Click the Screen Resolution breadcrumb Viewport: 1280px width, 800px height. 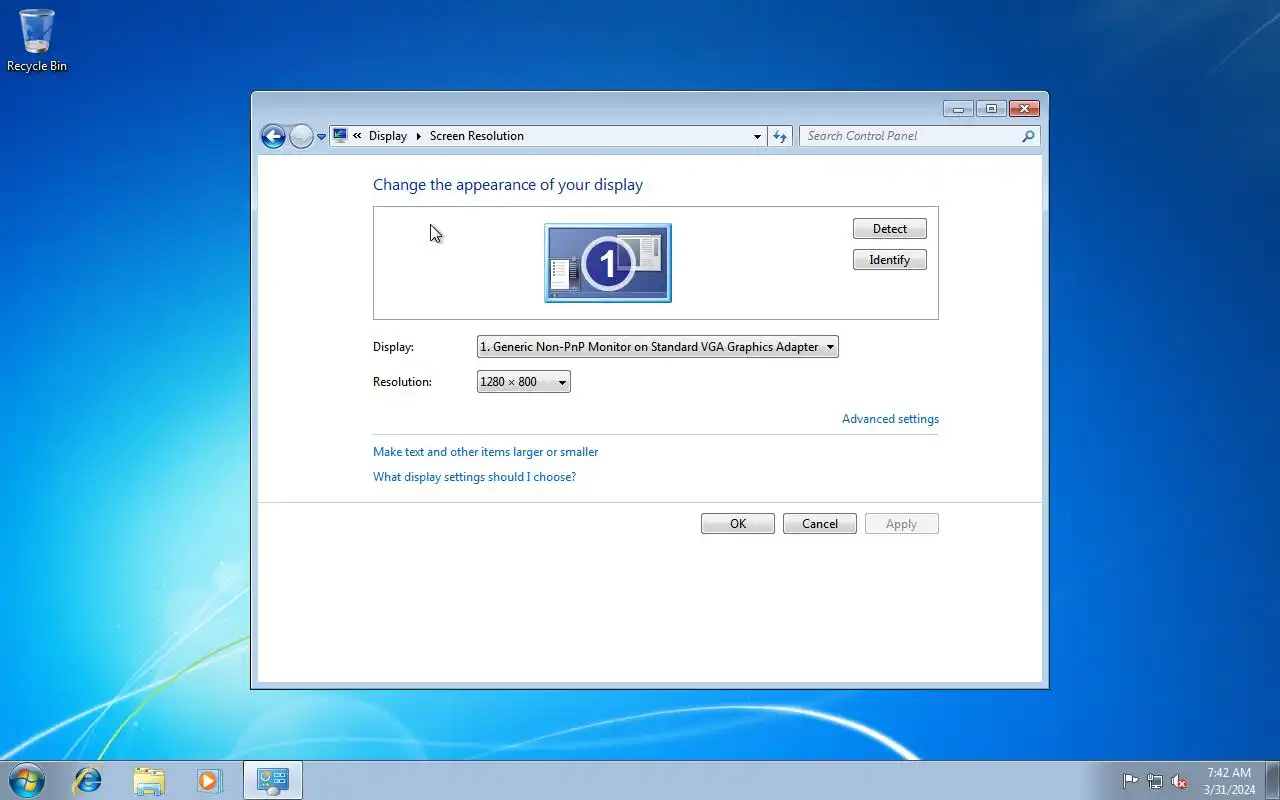click(477, 136)
